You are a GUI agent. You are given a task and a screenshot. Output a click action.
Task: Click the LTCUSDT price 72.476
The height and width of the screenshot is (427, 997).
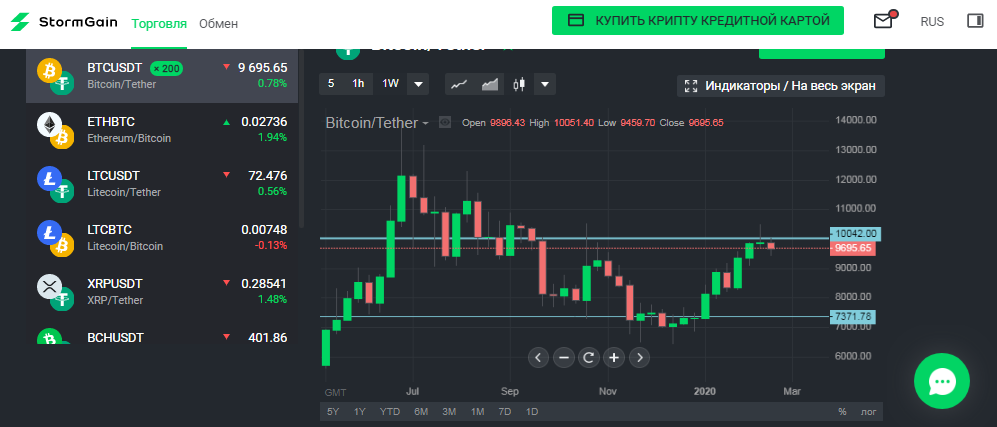click(268, 175)
